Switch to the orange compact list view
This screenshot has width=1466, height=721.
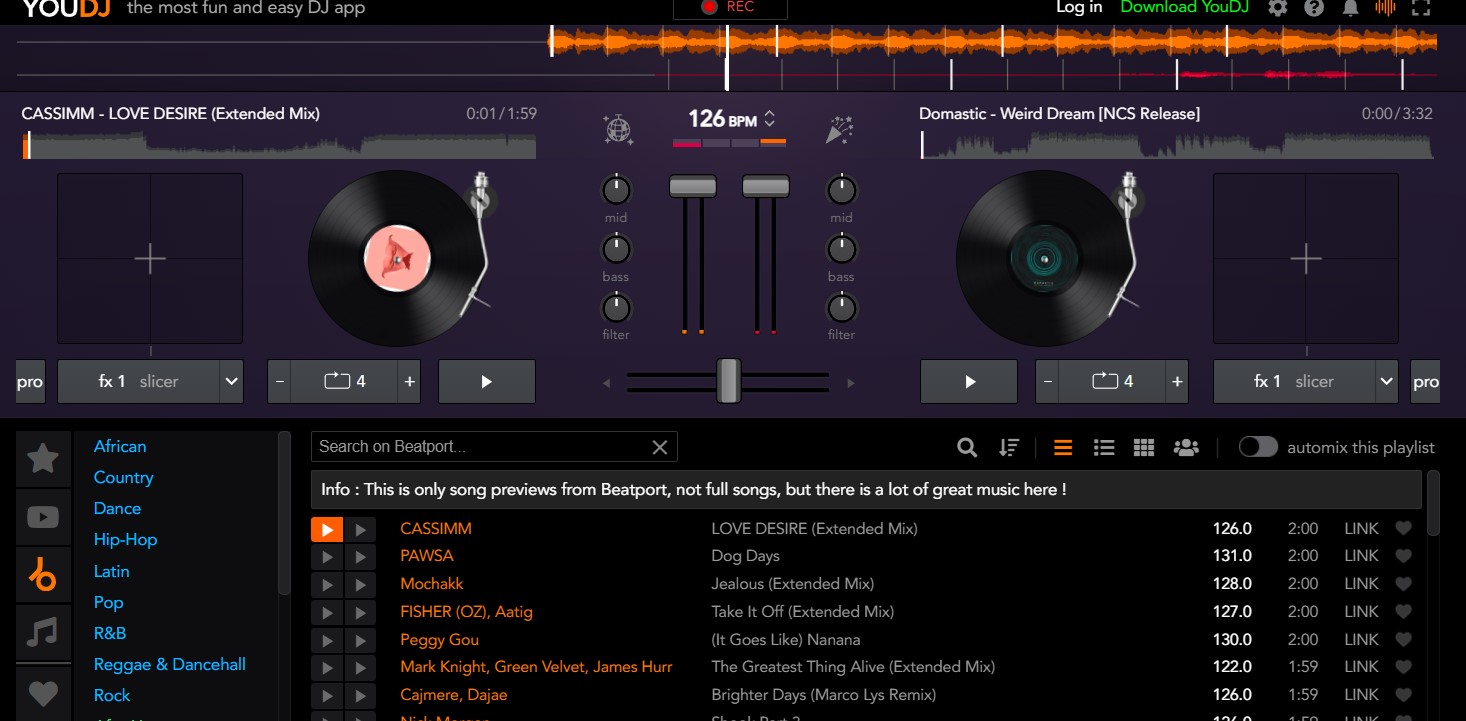click(x=1063, y=447)
